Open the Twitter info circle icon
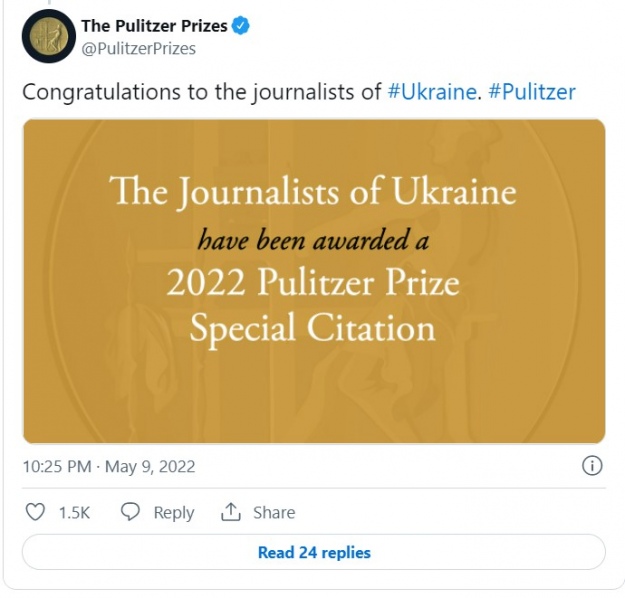Viewport: 625px width, 598px height. [592, 466]
